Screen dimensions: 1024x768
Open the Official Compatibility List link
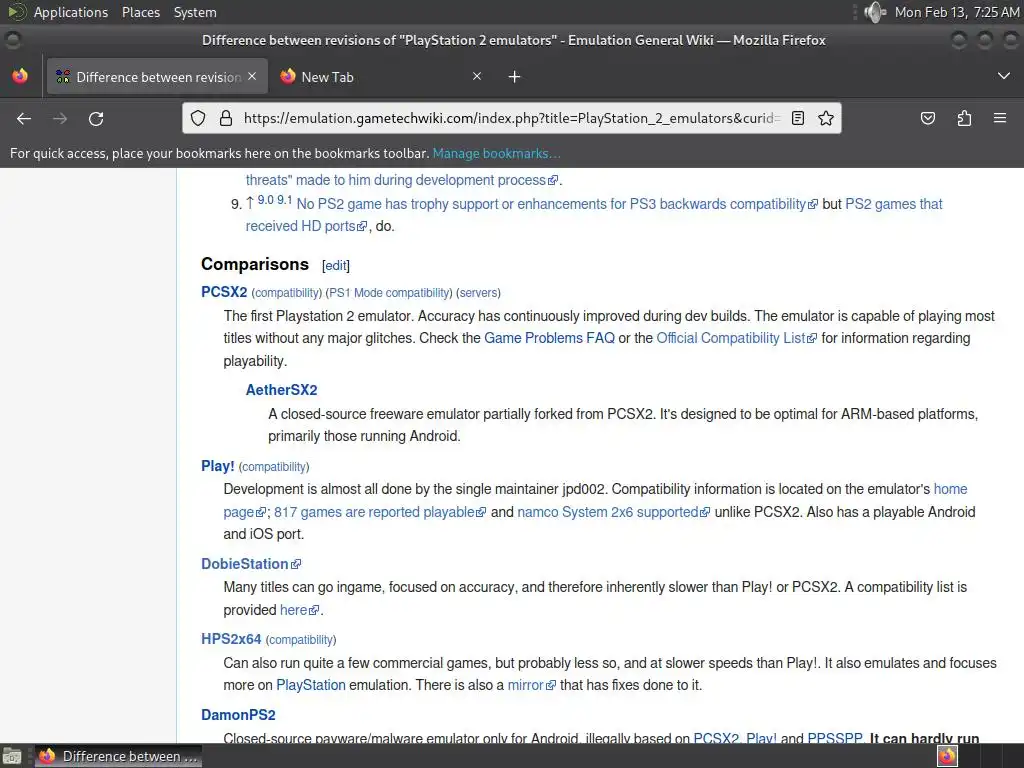click(x=736, y=338)
